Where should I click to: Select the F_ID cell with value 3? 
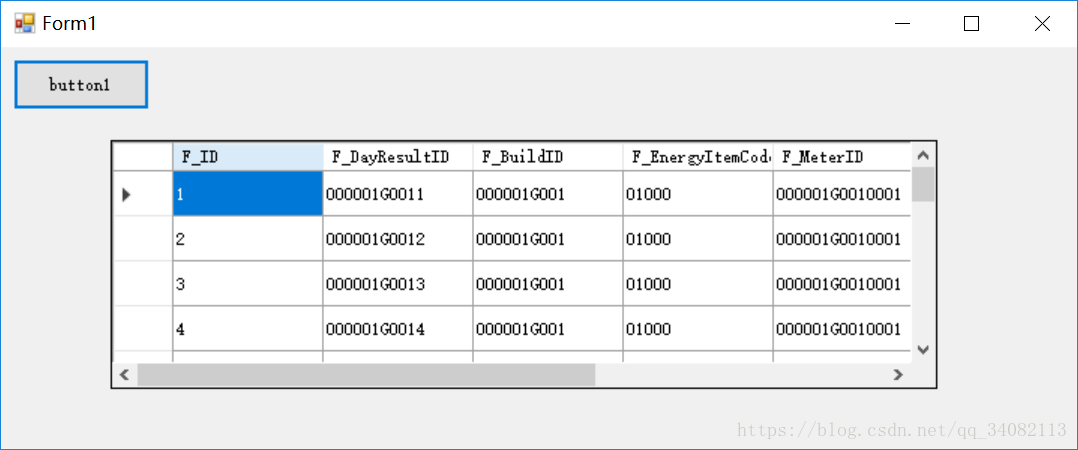248,283
